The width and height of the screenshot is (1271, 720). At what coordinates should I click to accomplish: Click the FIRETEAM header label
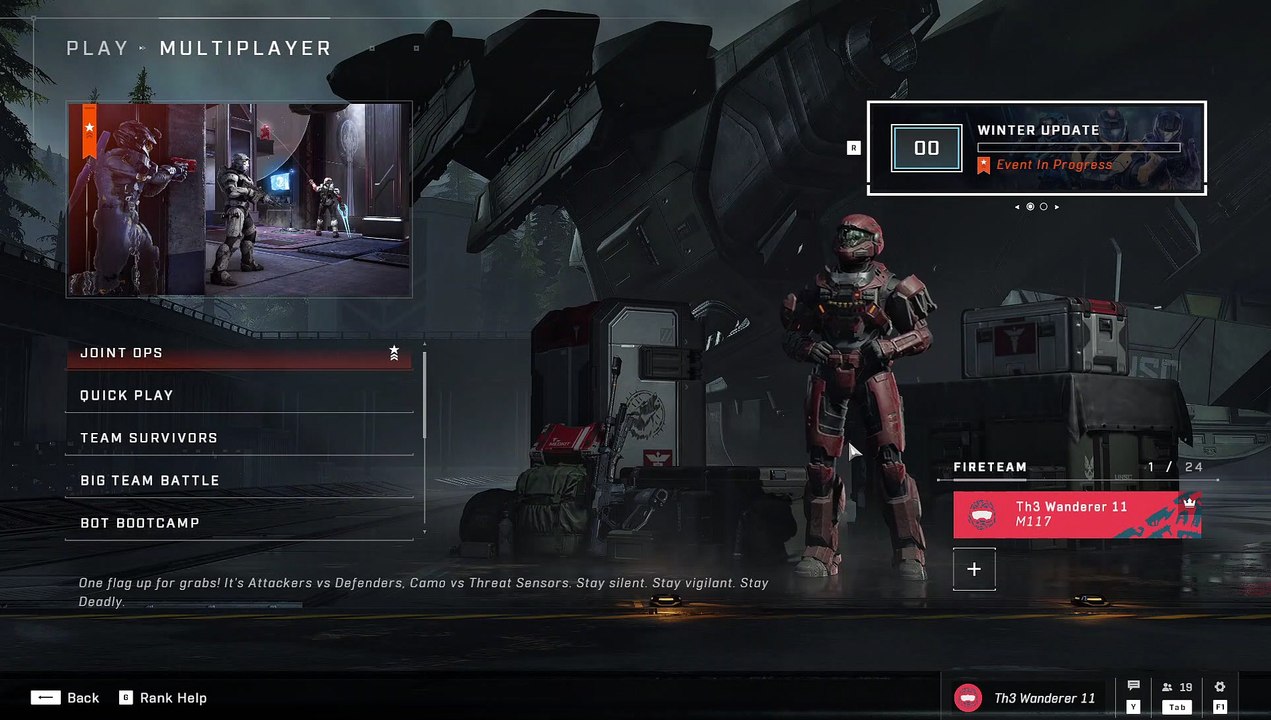tap(990, 467)
